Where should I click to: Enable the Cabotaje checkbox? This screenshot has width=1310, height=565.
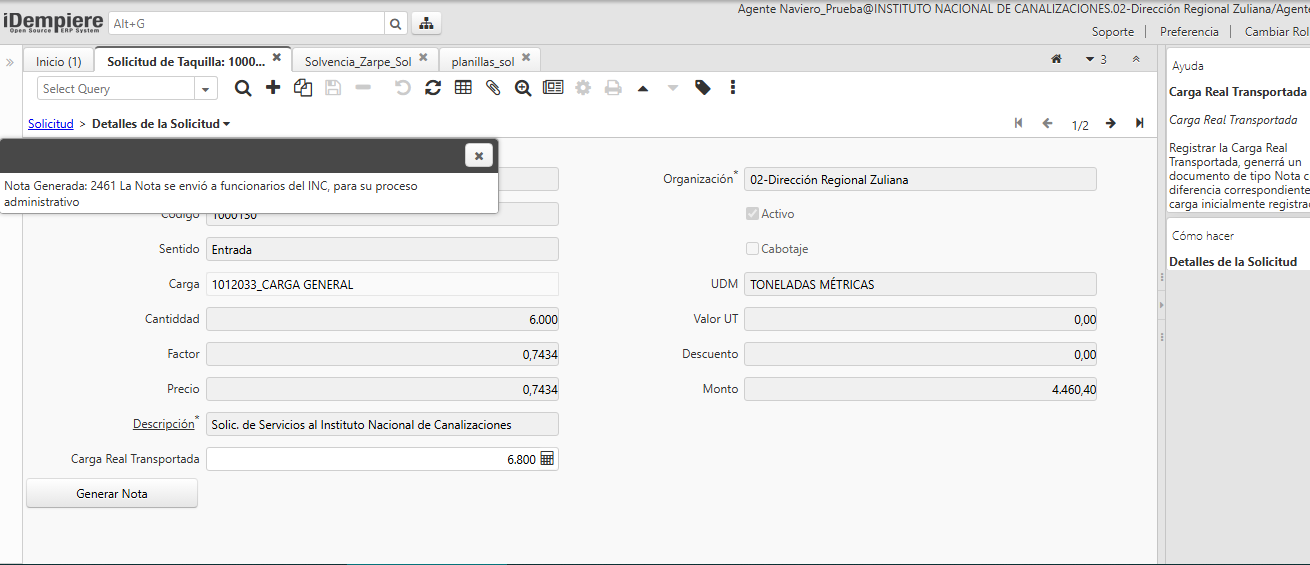tap(752, 249)
